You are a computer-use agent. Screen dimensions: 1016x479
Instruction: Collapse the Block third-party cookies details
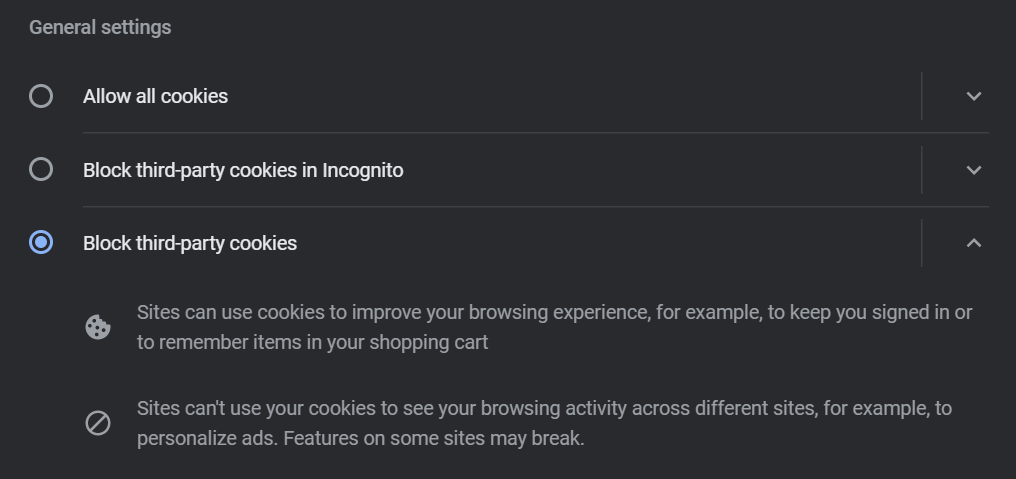click(973, 243)
